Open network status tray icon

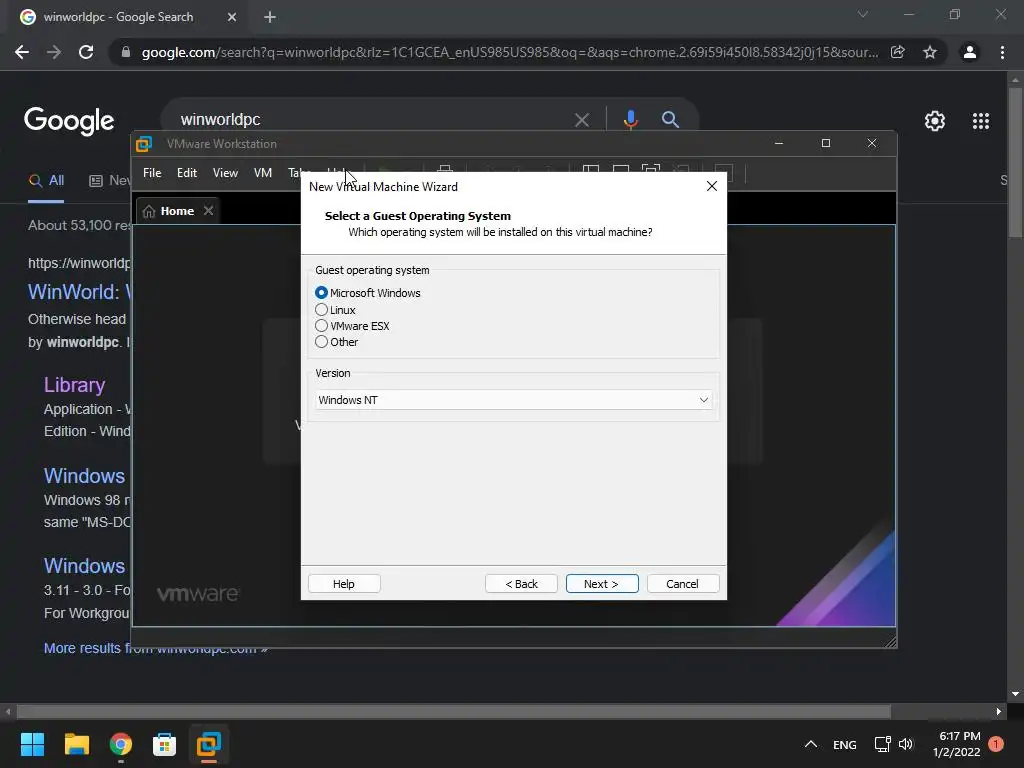coord(882,744)
